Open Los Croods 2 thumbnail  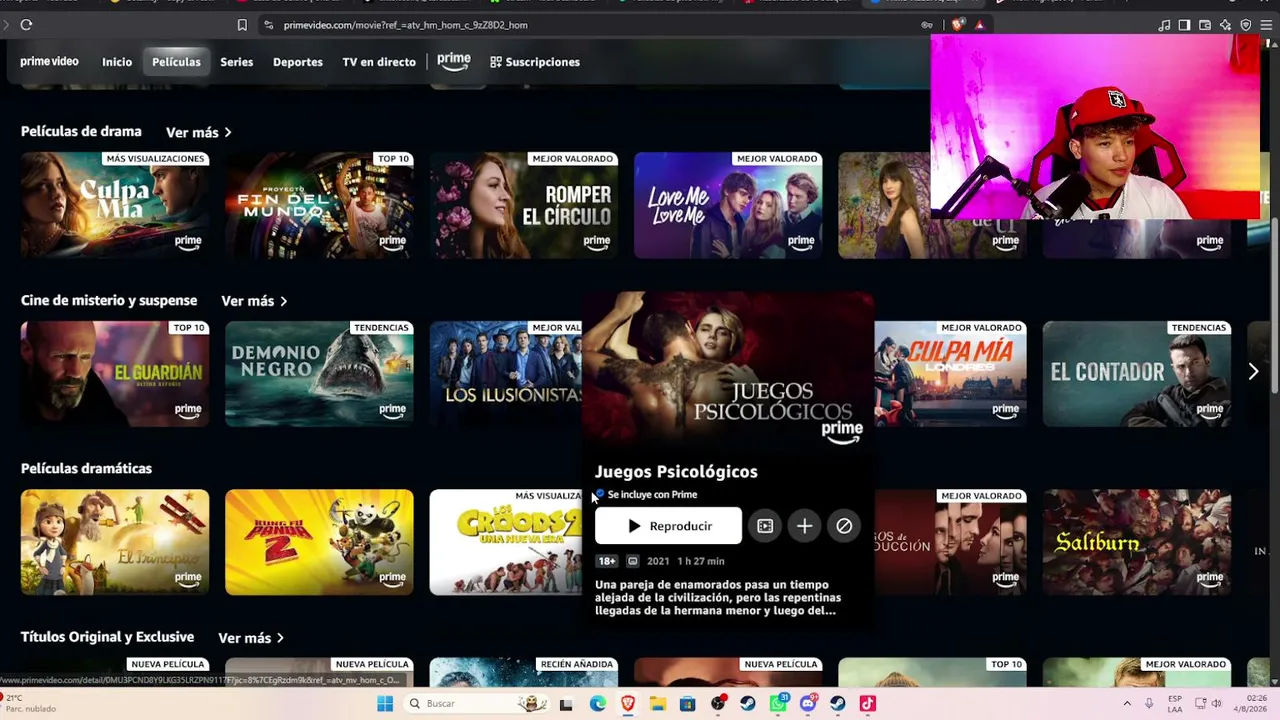pyautogui.click(x=506, y=542)
